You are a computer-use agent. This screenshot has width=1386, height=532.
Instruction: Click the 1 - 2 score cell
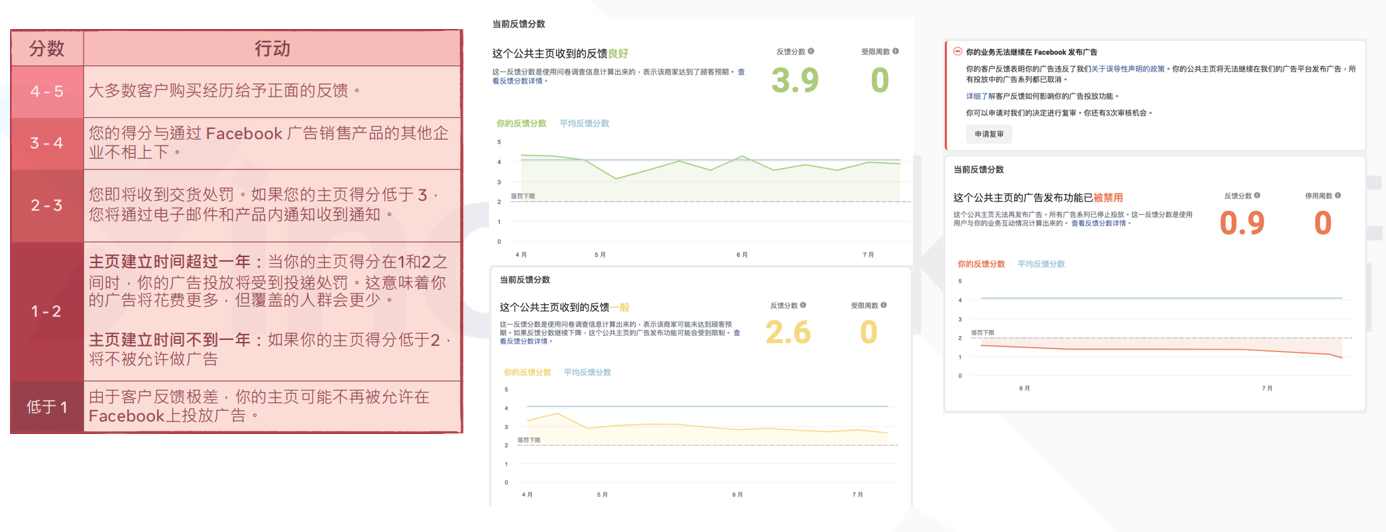tap(47, 311)
